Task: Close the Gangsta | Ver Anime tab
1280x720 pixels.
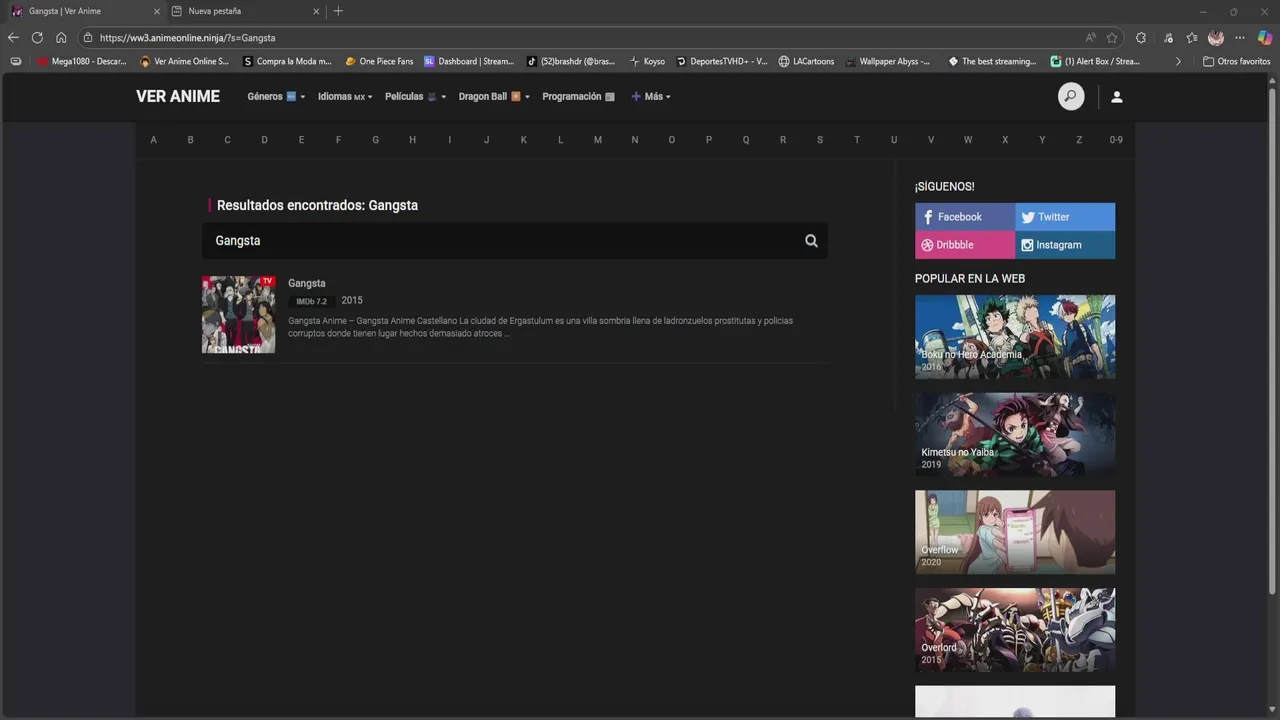Action: 156,11
